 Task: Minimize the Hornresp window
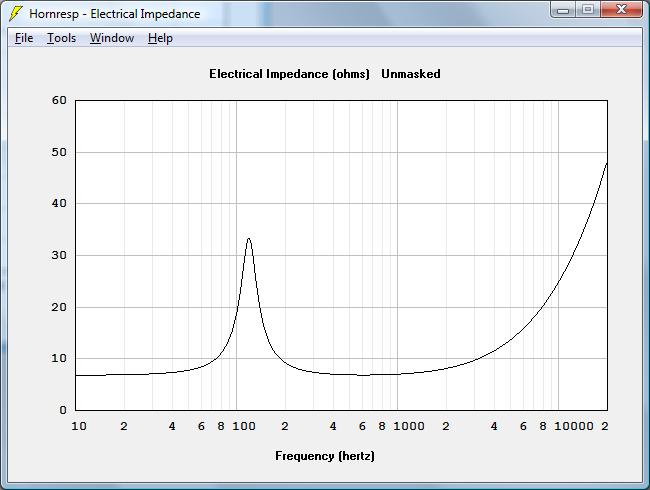coord(563,10)
